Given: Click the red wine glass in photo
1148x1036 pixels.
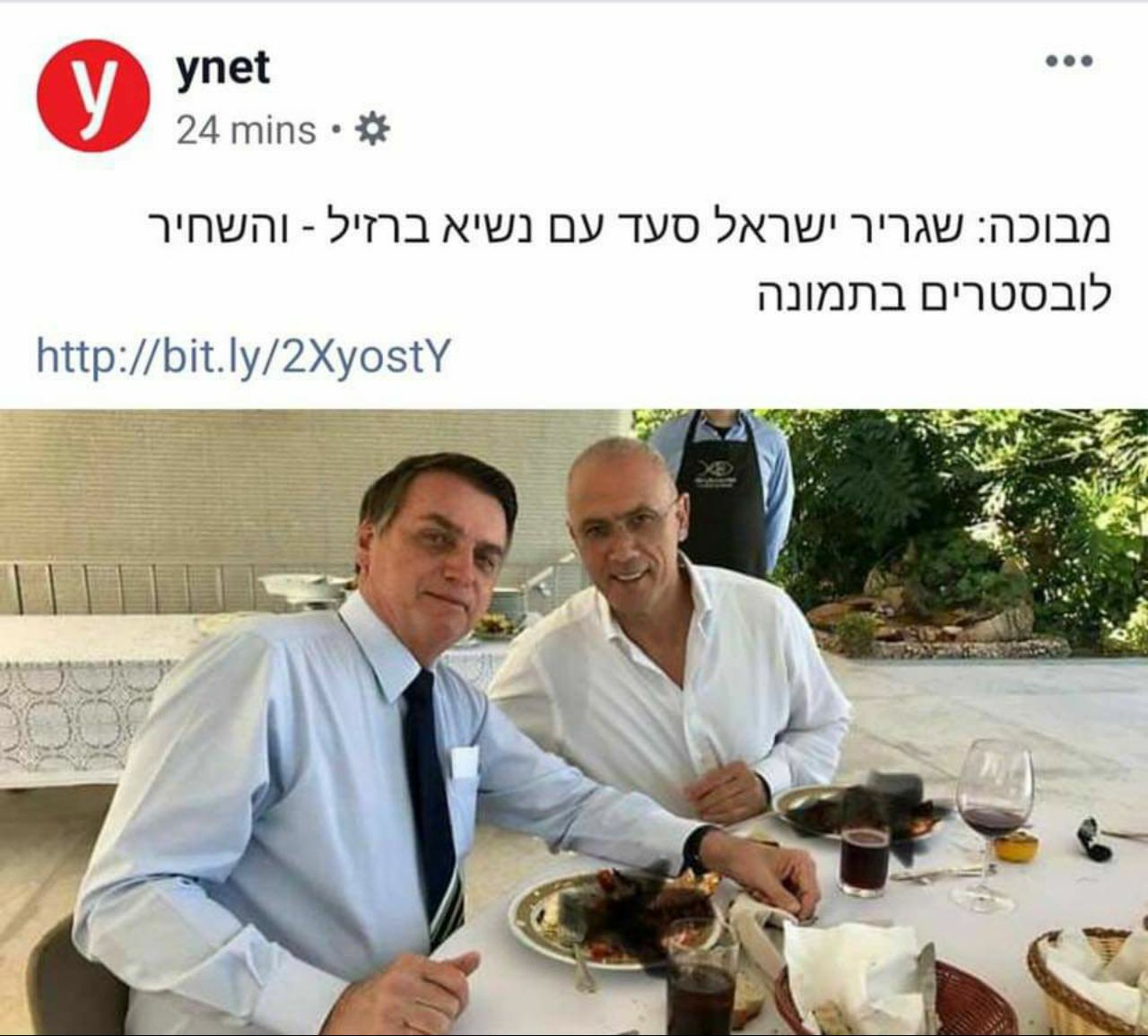Looking at the screenshot, I should 993,821.
